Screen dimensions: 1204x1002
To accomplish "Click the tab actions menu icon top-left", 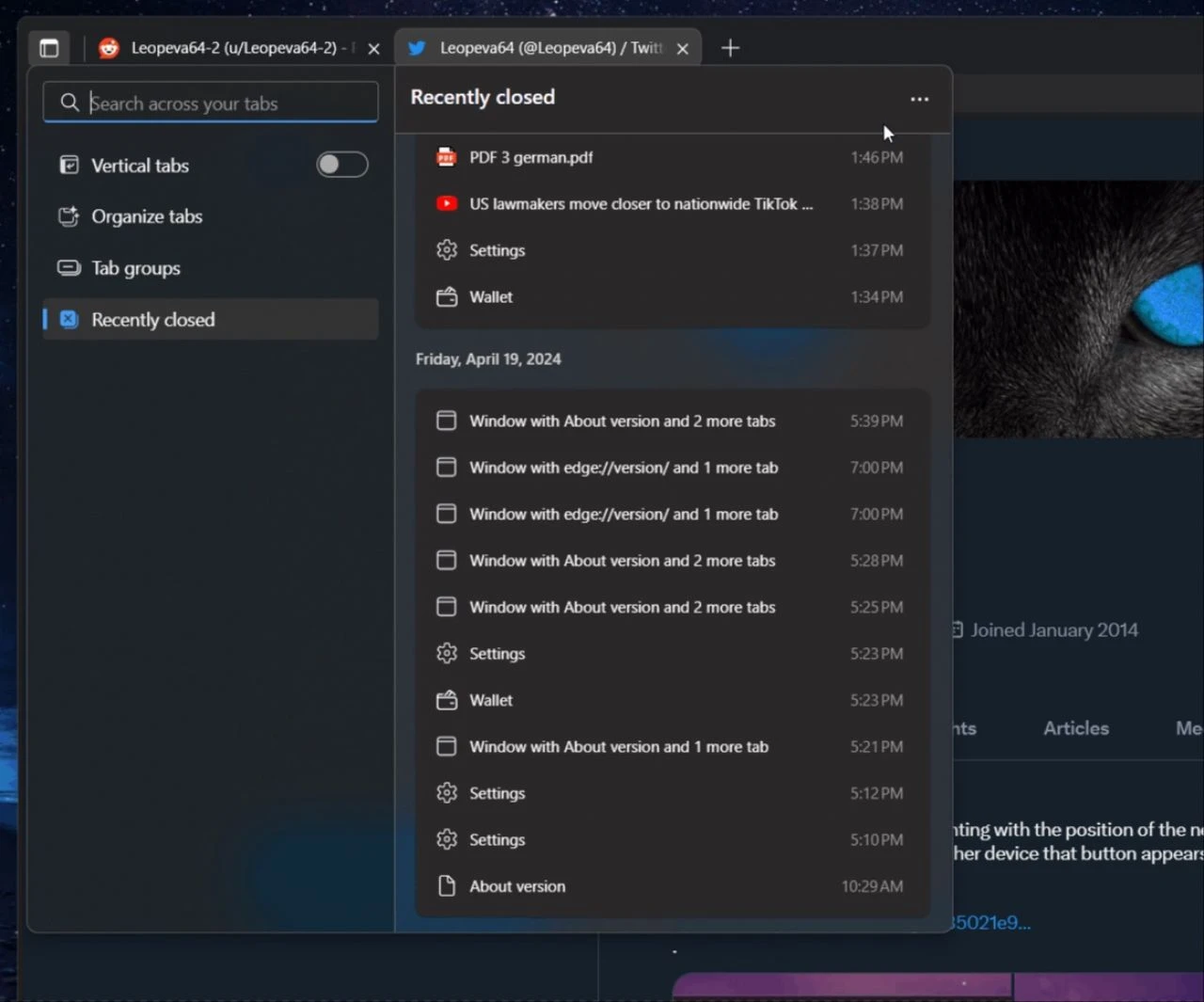I will click(49, 48).
